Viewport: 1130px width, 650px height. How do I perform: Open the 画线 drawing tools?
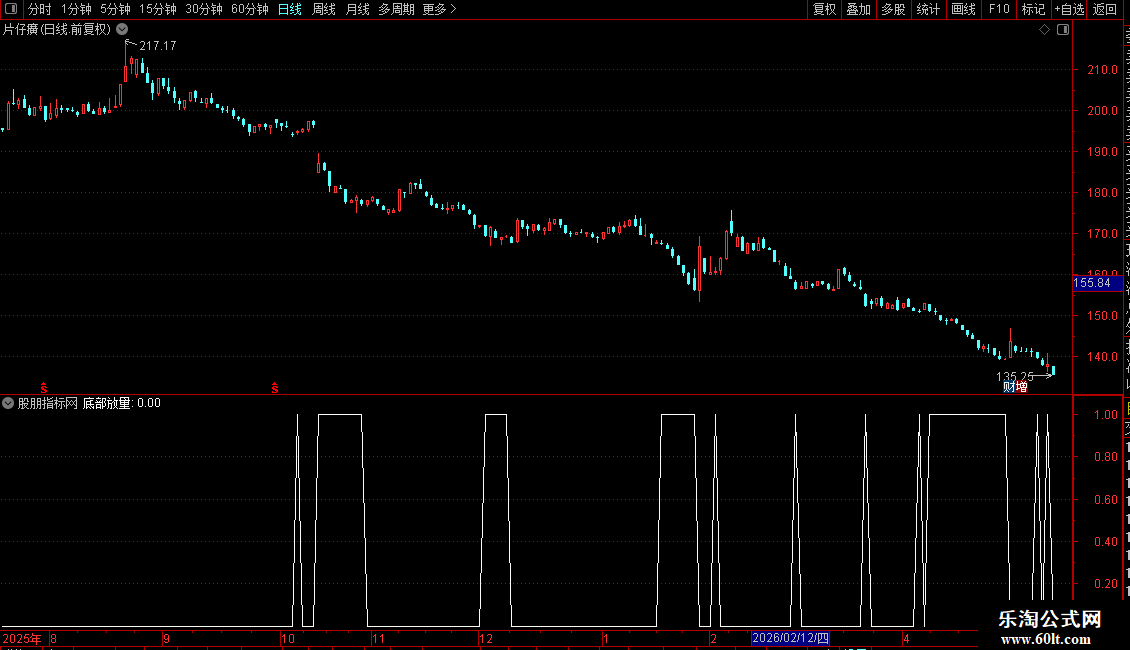[x=964, y=9]
